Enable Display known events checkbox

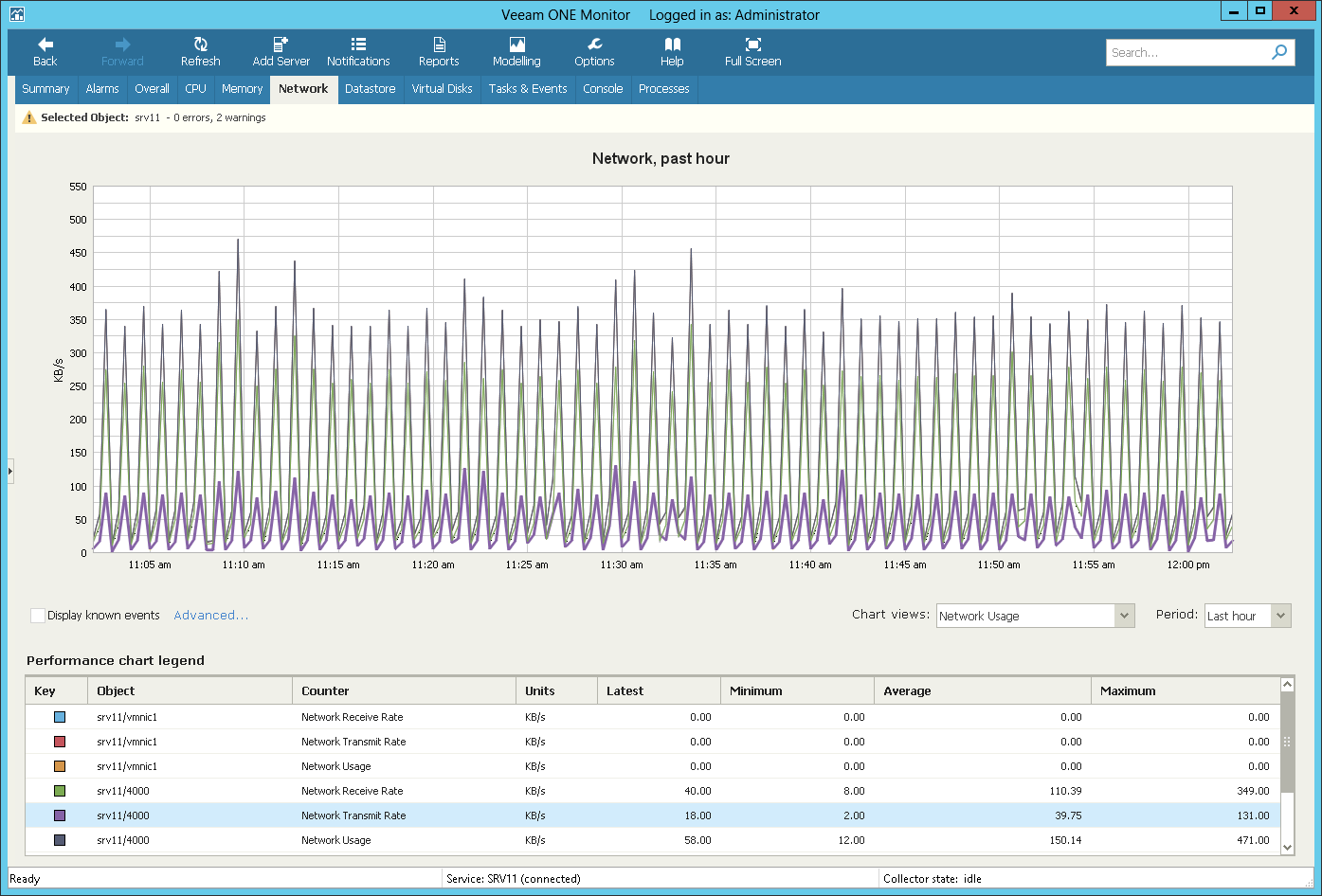pyautogui.click(x=38, y=616)
